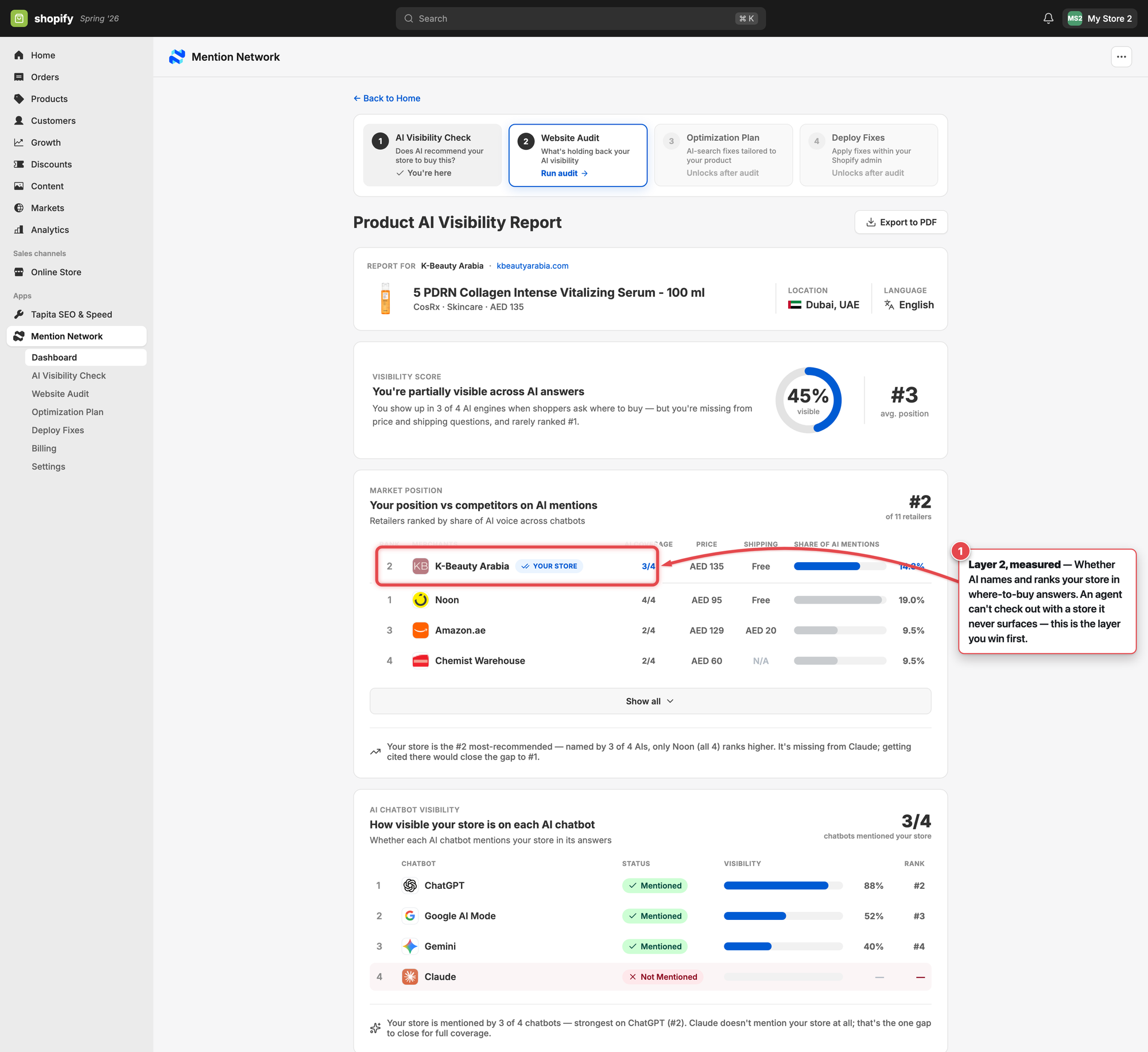The image size is (1148, 1052).
Task: Select the AI Visibility Check step card
Action: click(x=432, y=155)
